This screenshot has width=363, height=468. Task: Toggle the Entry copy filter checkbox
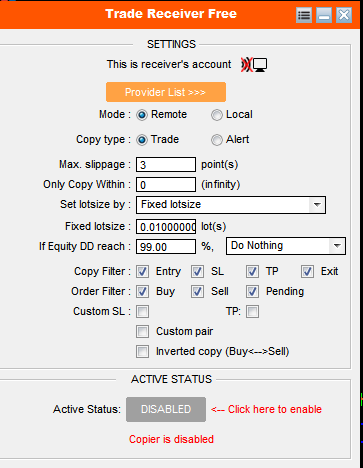[142, 272]
